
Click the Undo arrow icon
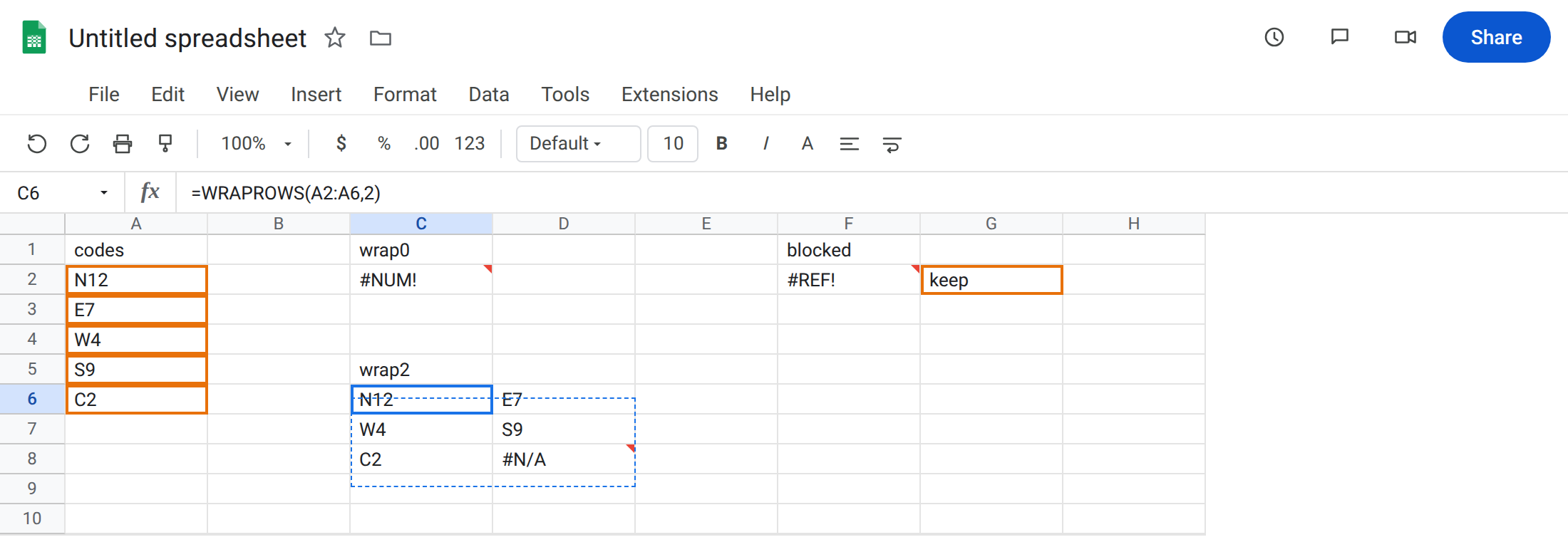37,144
